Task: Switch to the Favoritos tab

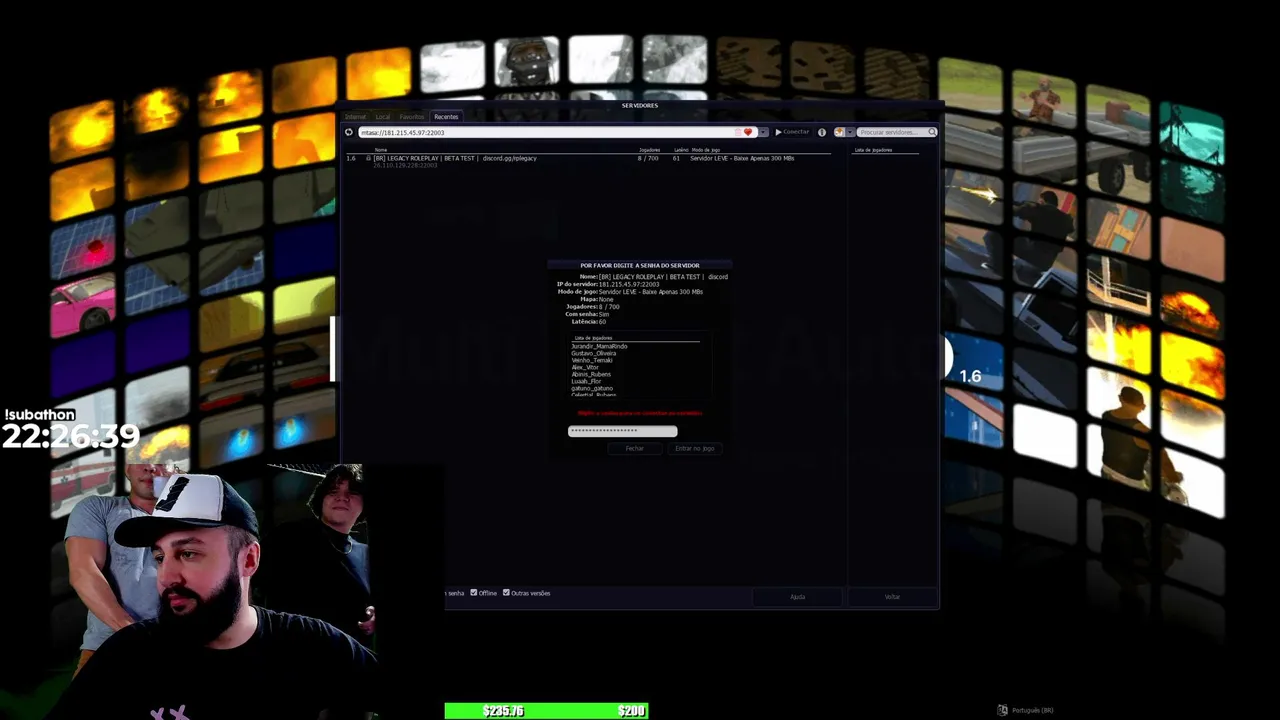Action: pyautogui.click(x=412, y=117)
